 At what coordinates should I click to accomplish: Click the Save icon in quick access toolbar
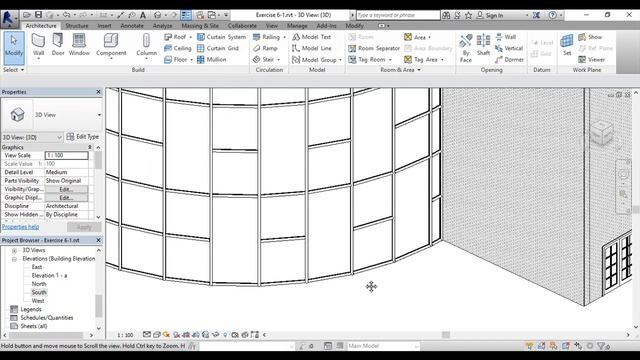[38, 15]
